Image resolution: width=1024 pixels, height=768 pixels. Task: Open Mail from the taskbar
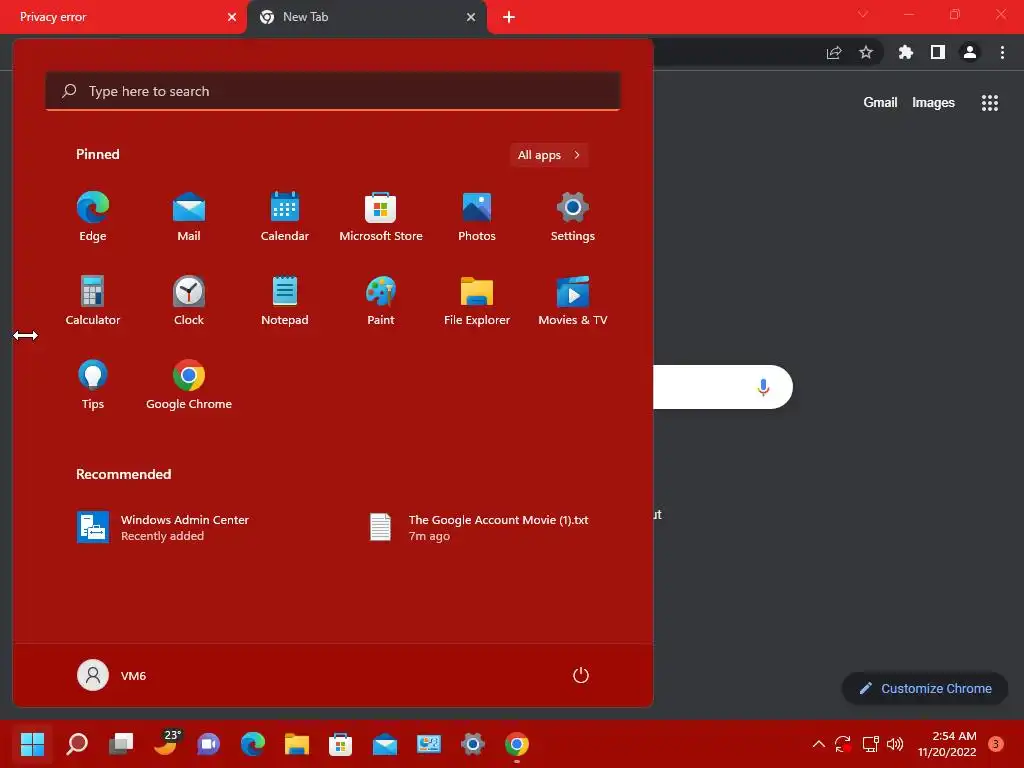tap(385, 744)
